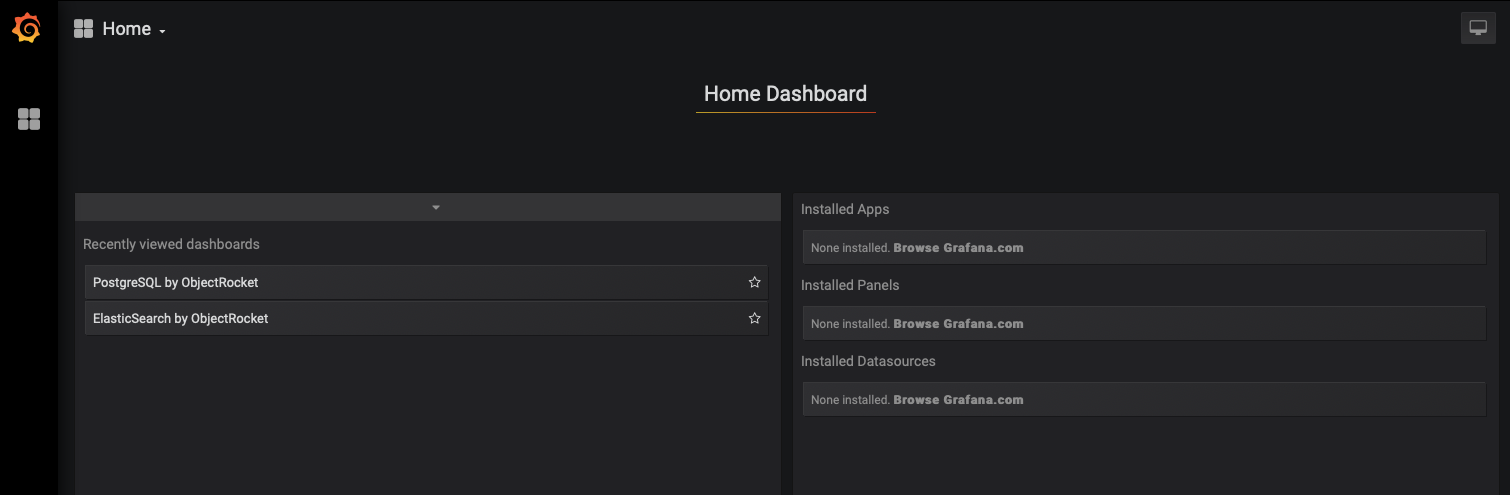Browse Grafana.com under Installed Datasources
Viewport: 1510px width, 495px height.
(x=958, y=400)
